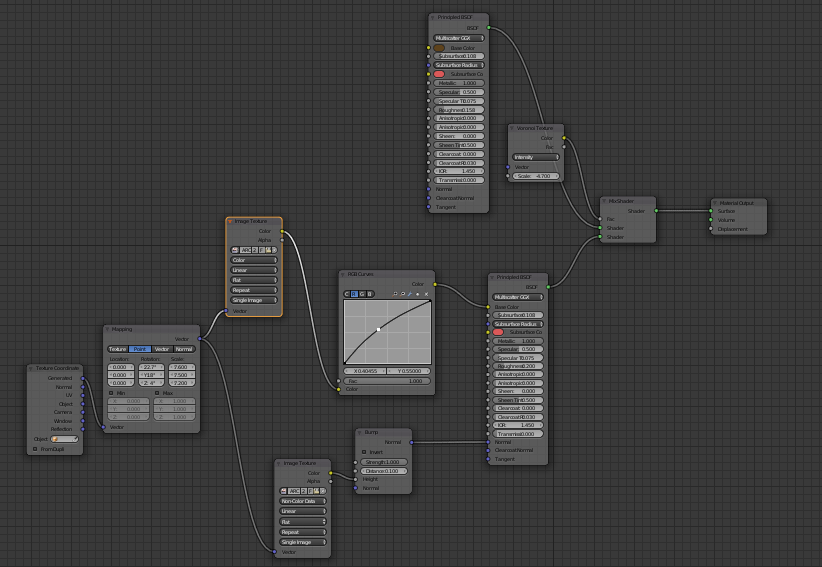
Task: Click the Distance field in the Bump node
Action: pos(384,471)
